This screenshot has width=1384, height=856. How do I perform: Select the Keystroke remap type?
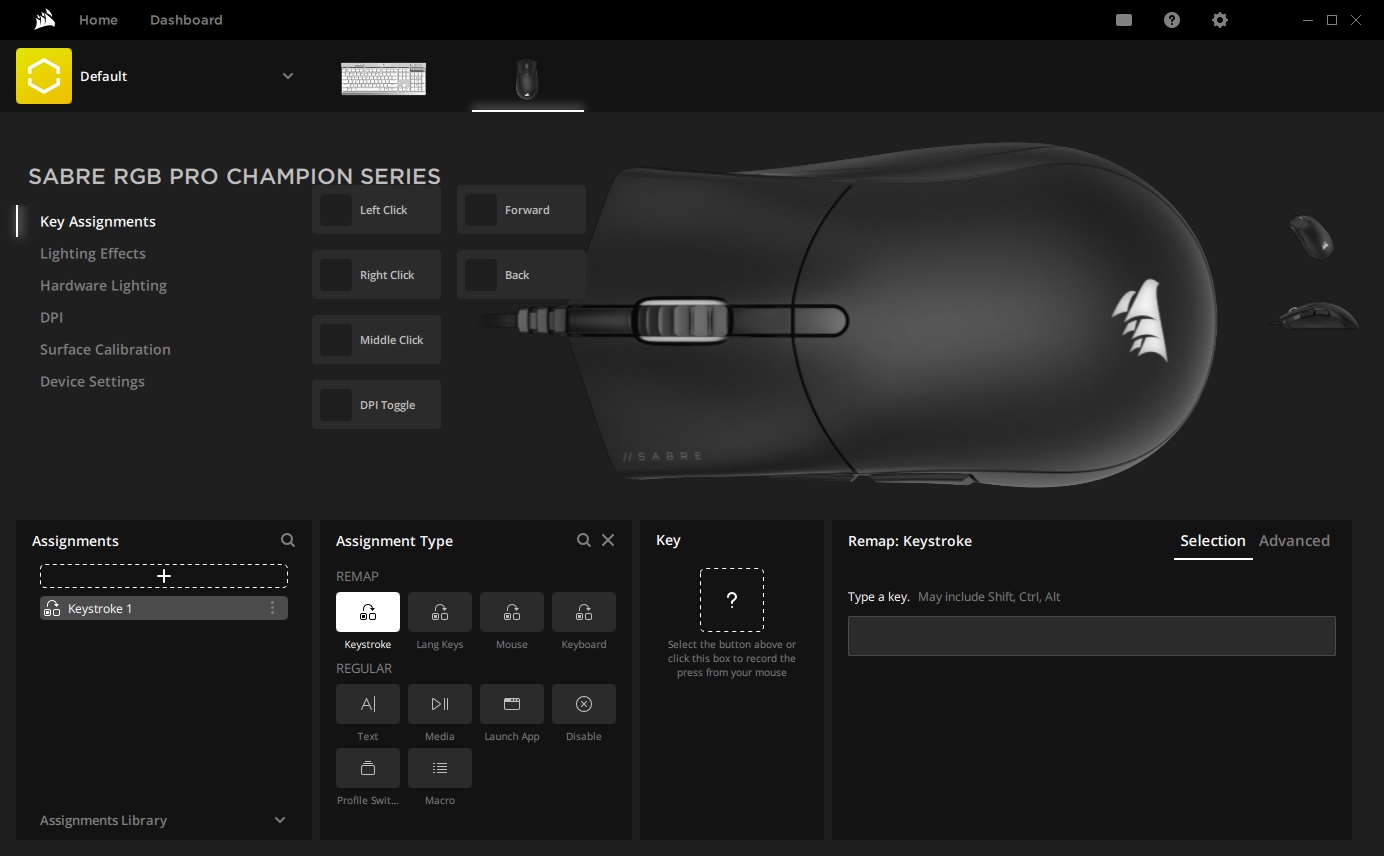[368, 612]
